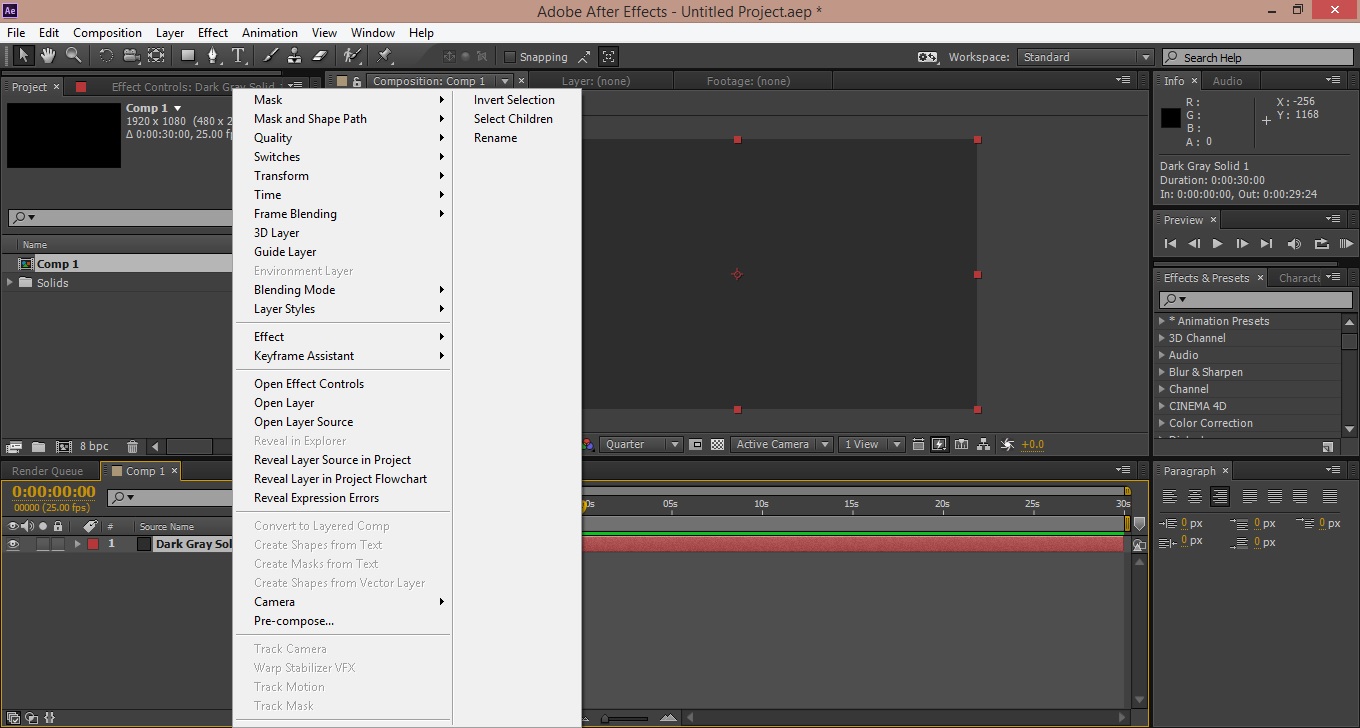Toggle Layer Switches pane icon in the timeline
The width and height of the screenshot is (1360, 728).
point(13,717)
